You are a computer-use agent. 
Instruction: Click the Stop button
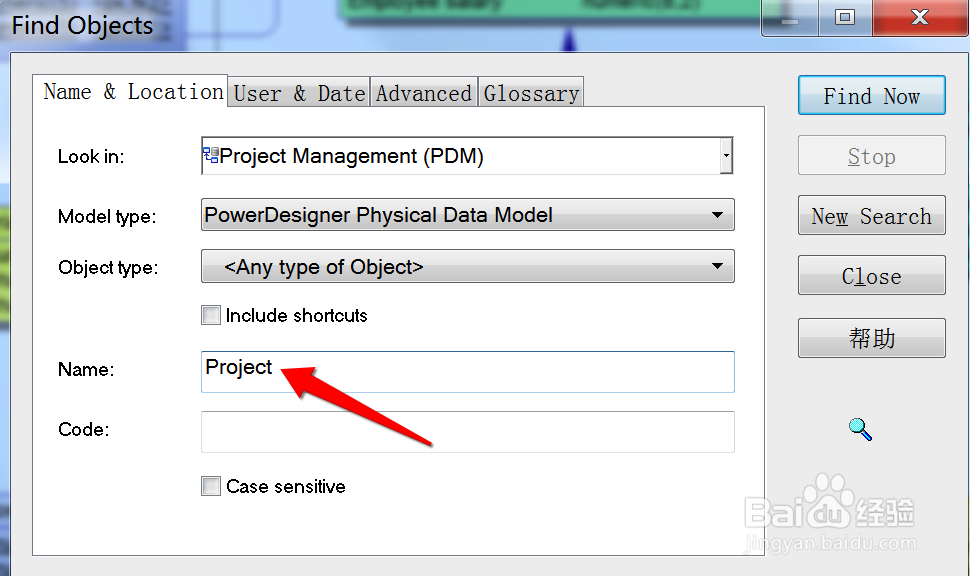pos(872,155)
